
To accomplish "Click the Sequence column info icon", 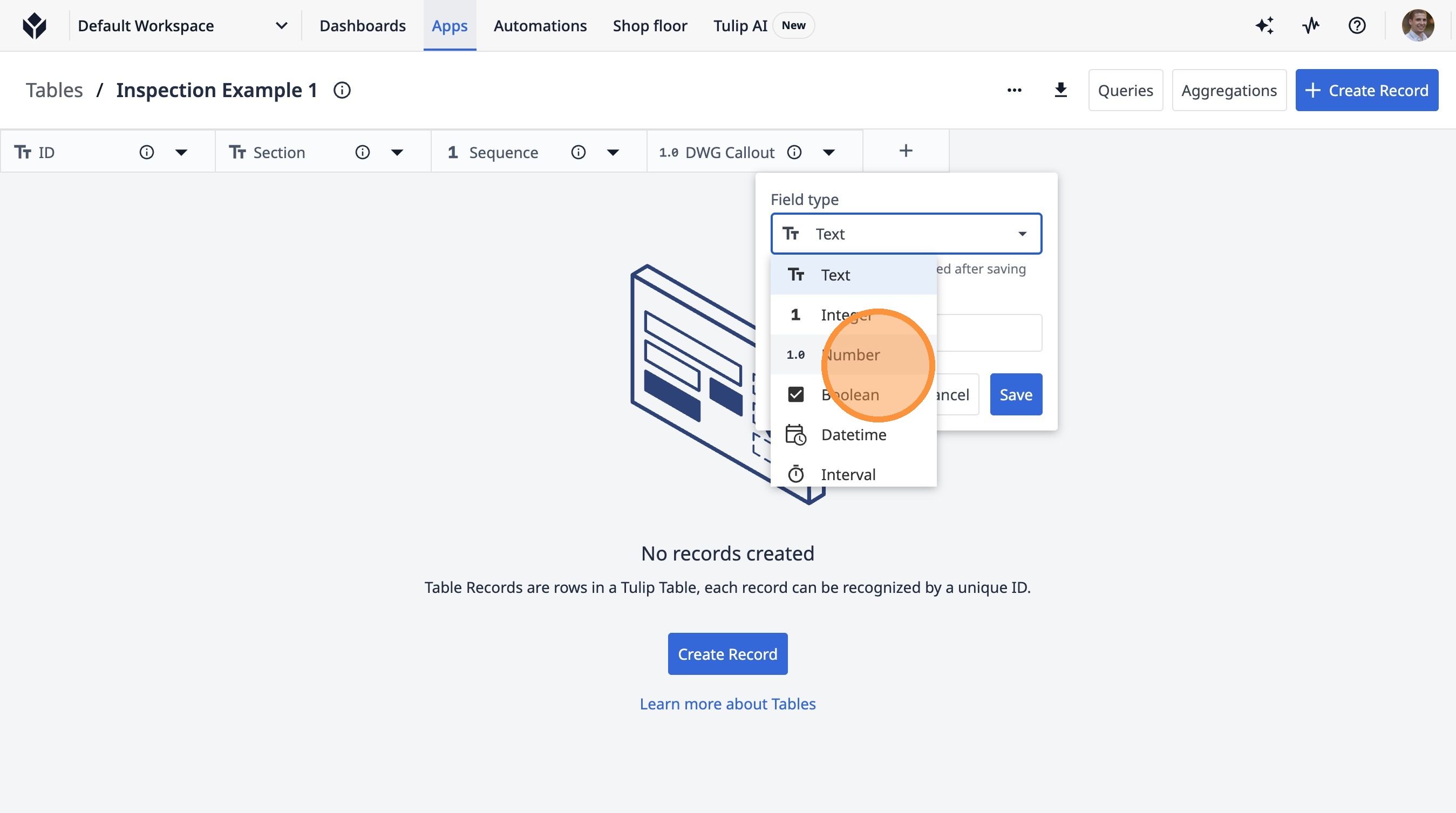I will (577, 153).
